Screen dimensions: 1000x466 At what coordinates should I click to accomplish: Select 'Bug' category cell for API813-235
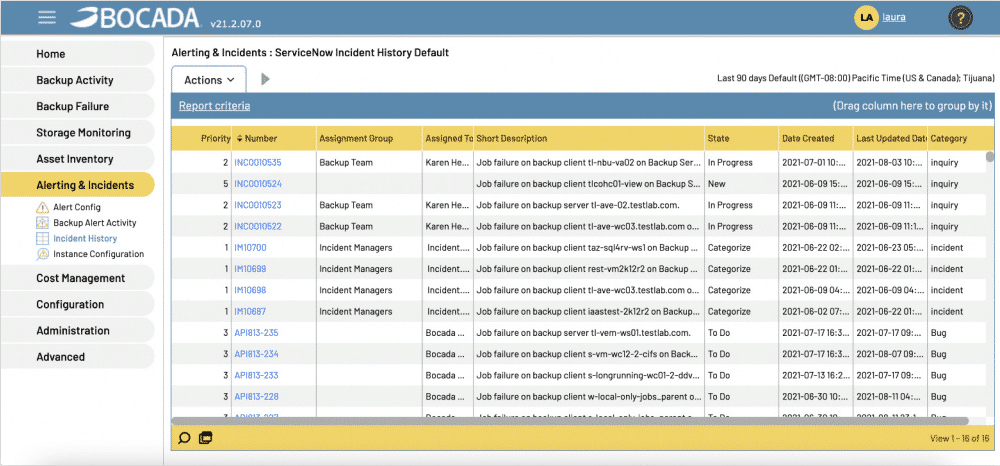point(955,333)
